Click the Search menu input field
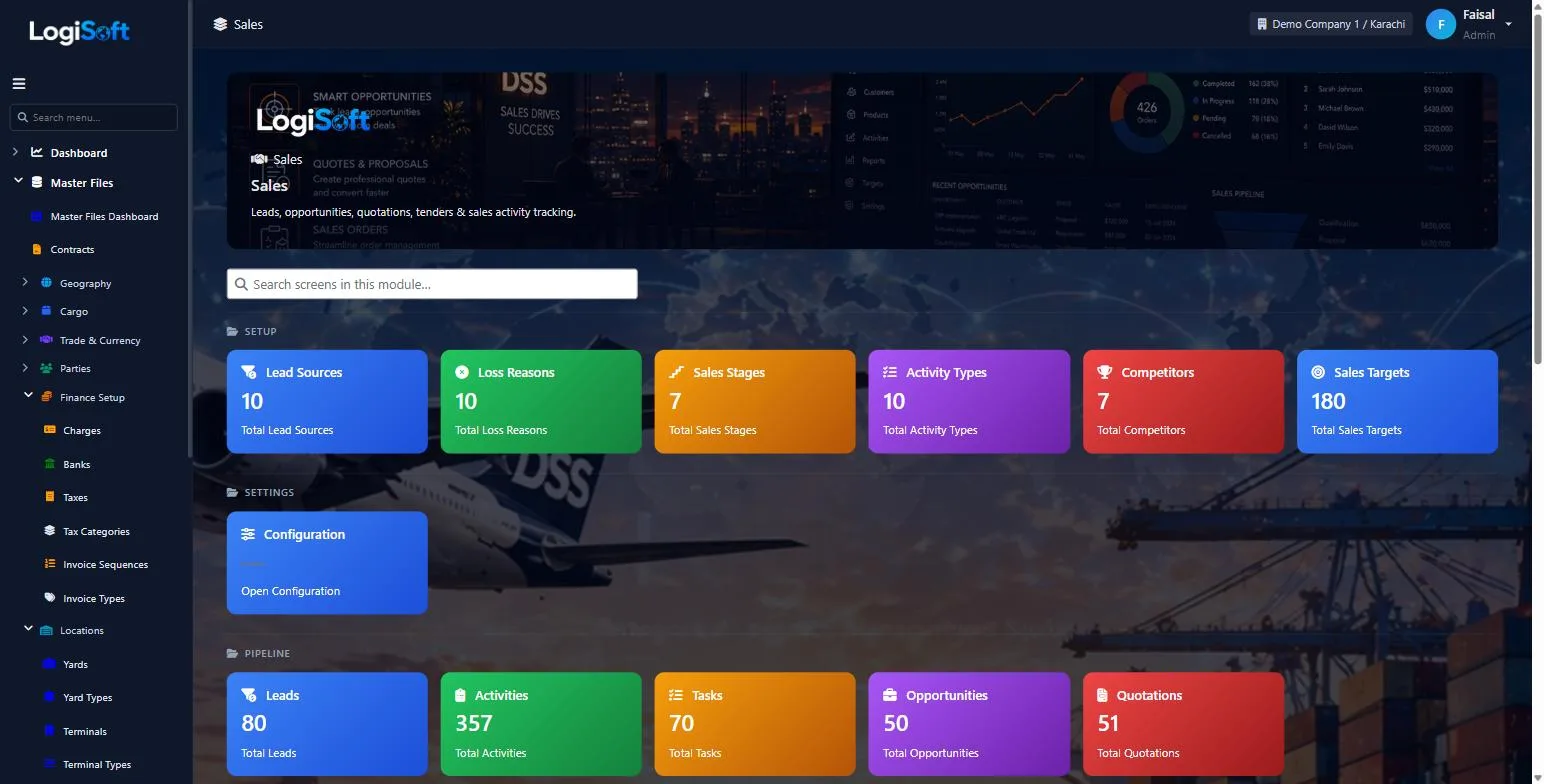This screenshot has width=1544, height=784. tap(94, 117)
